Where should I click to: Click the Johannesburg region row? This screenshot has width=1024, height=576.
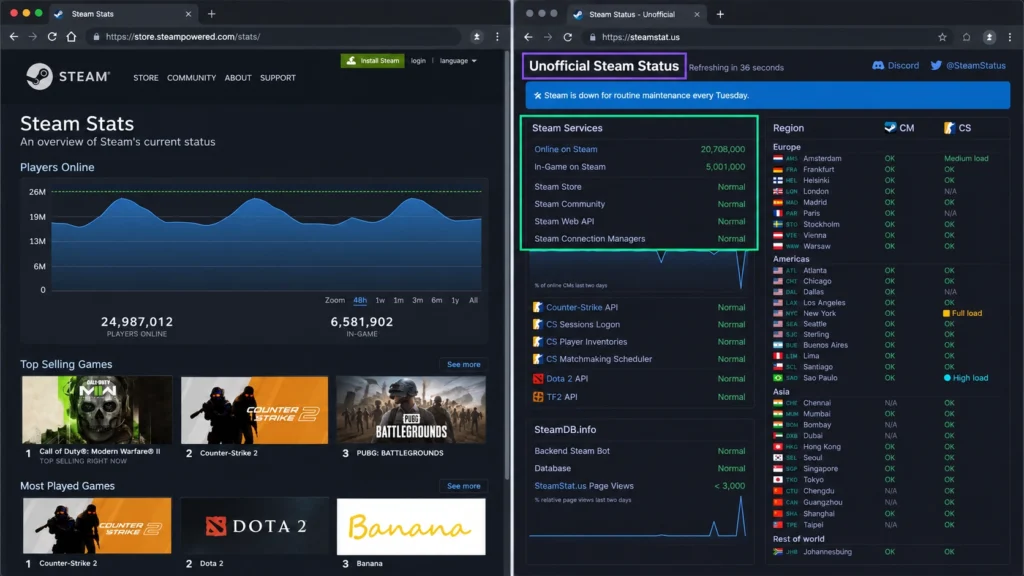coord(888,552)
